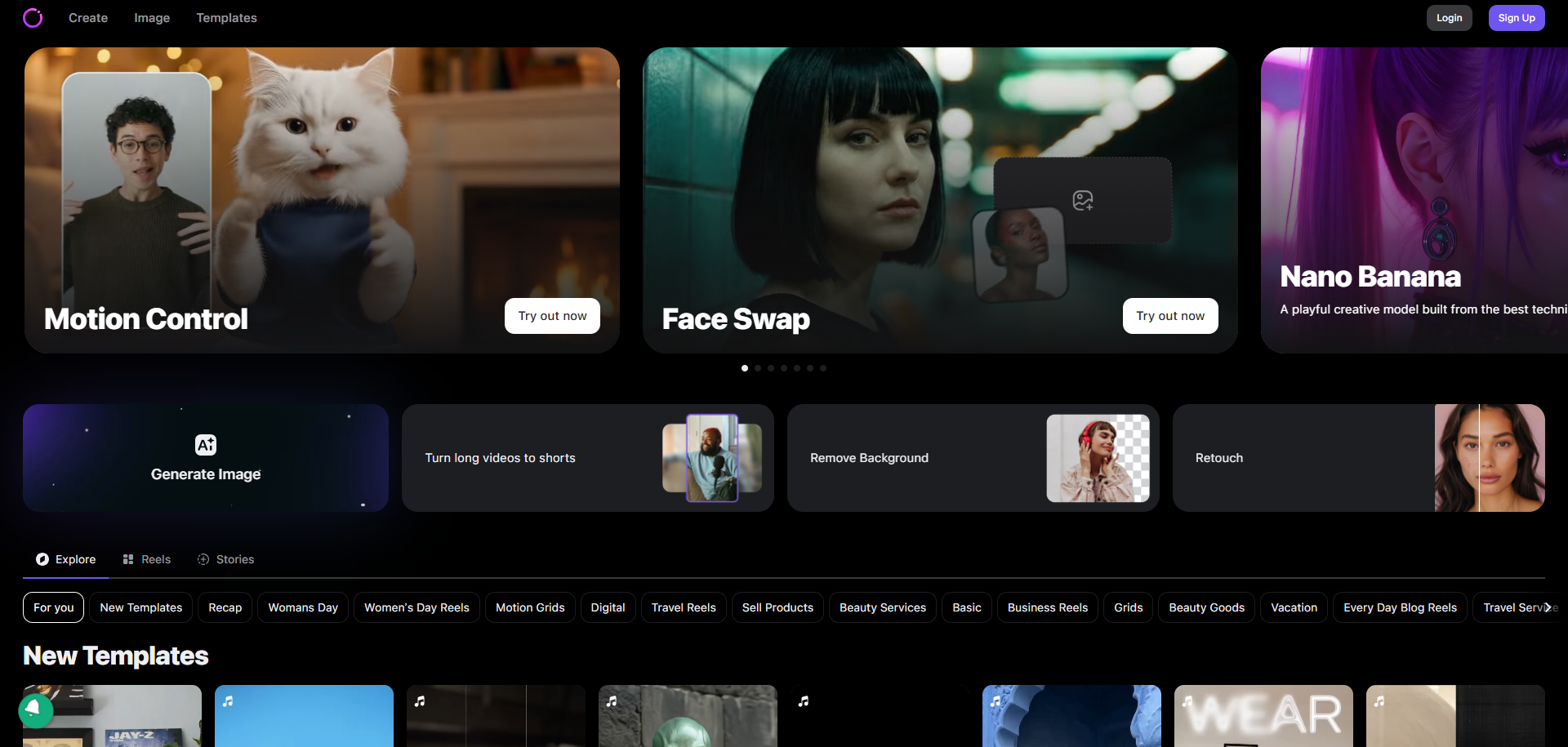Click the image upload icon on Face Swap
This screenshot has width=1568, height=747.
(x=1083, y=201)
